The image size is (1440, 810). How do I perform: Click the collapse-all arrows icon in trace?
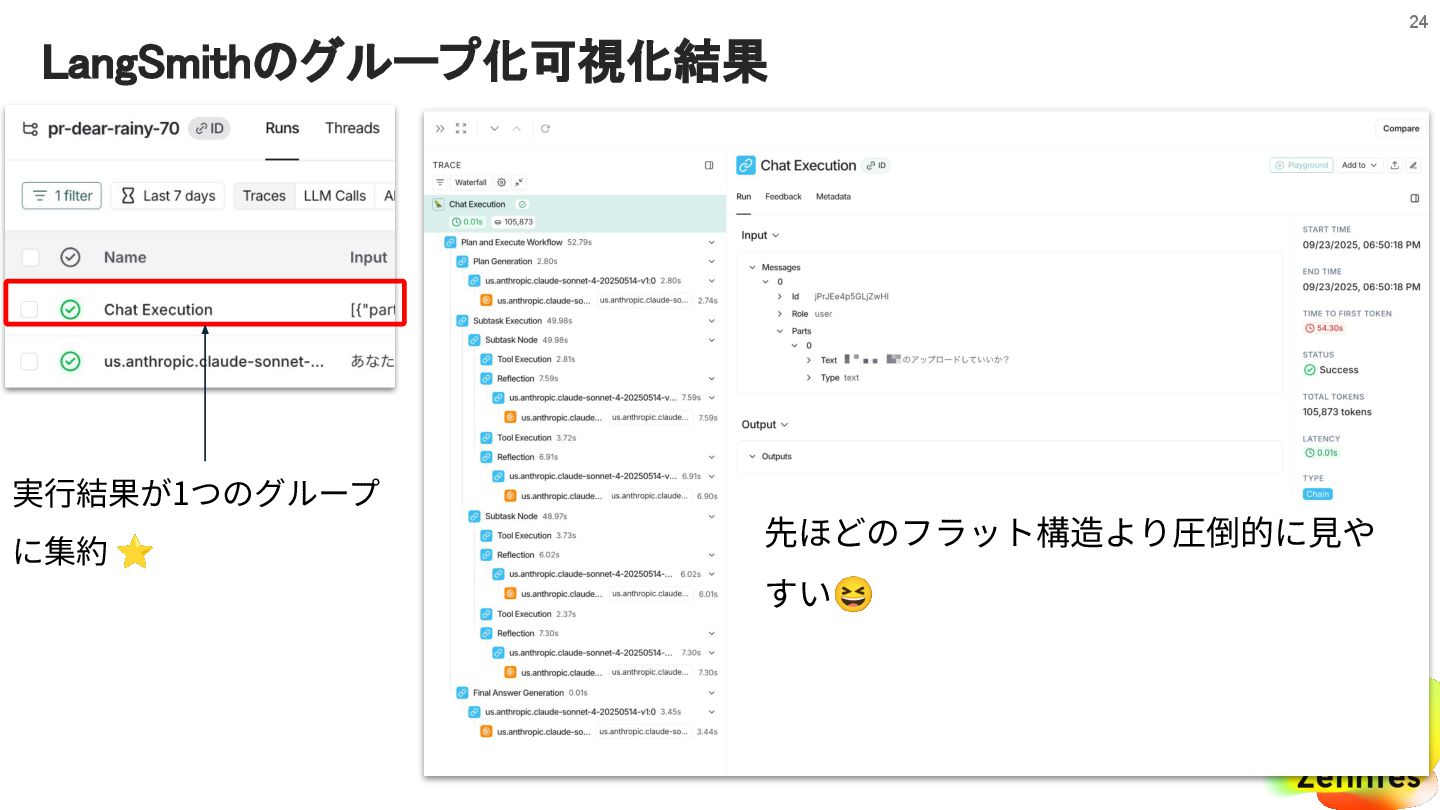tap(519, 183)
